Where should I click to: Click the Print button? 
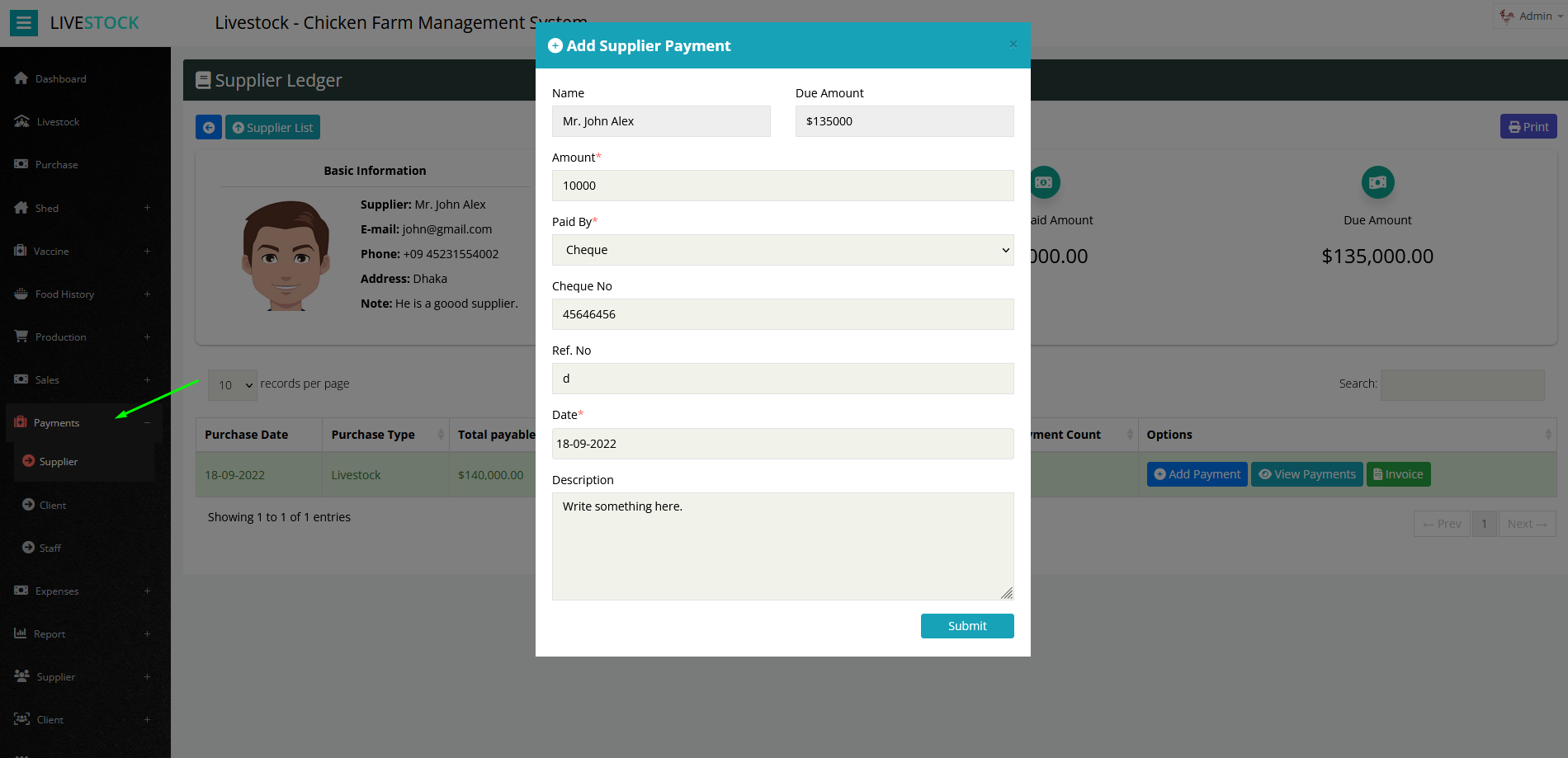tap(1528, 127)
